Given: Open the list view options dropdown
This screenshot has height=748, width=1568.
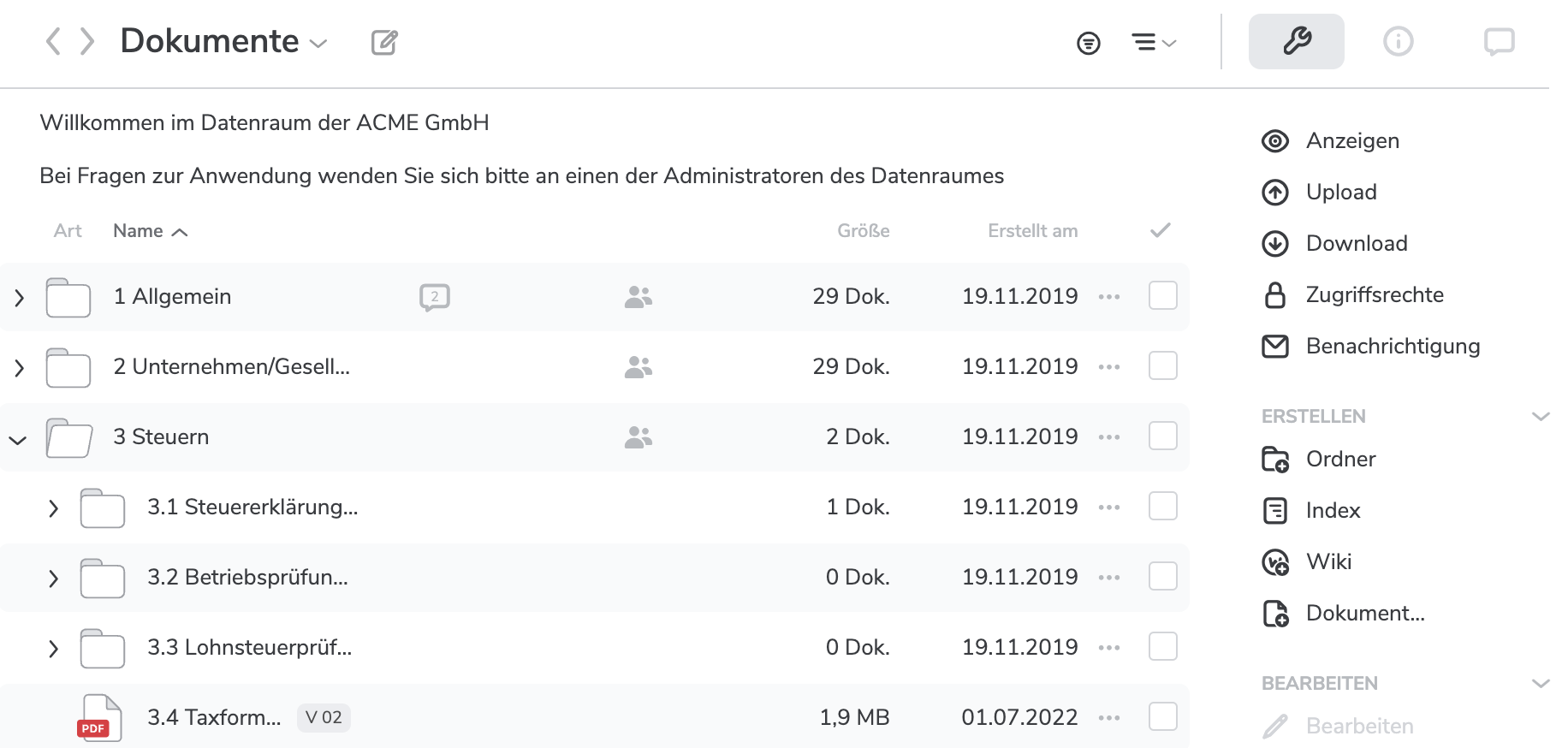Looking at the screenshot, I should pyautogui.click(x=1153, y=42).
